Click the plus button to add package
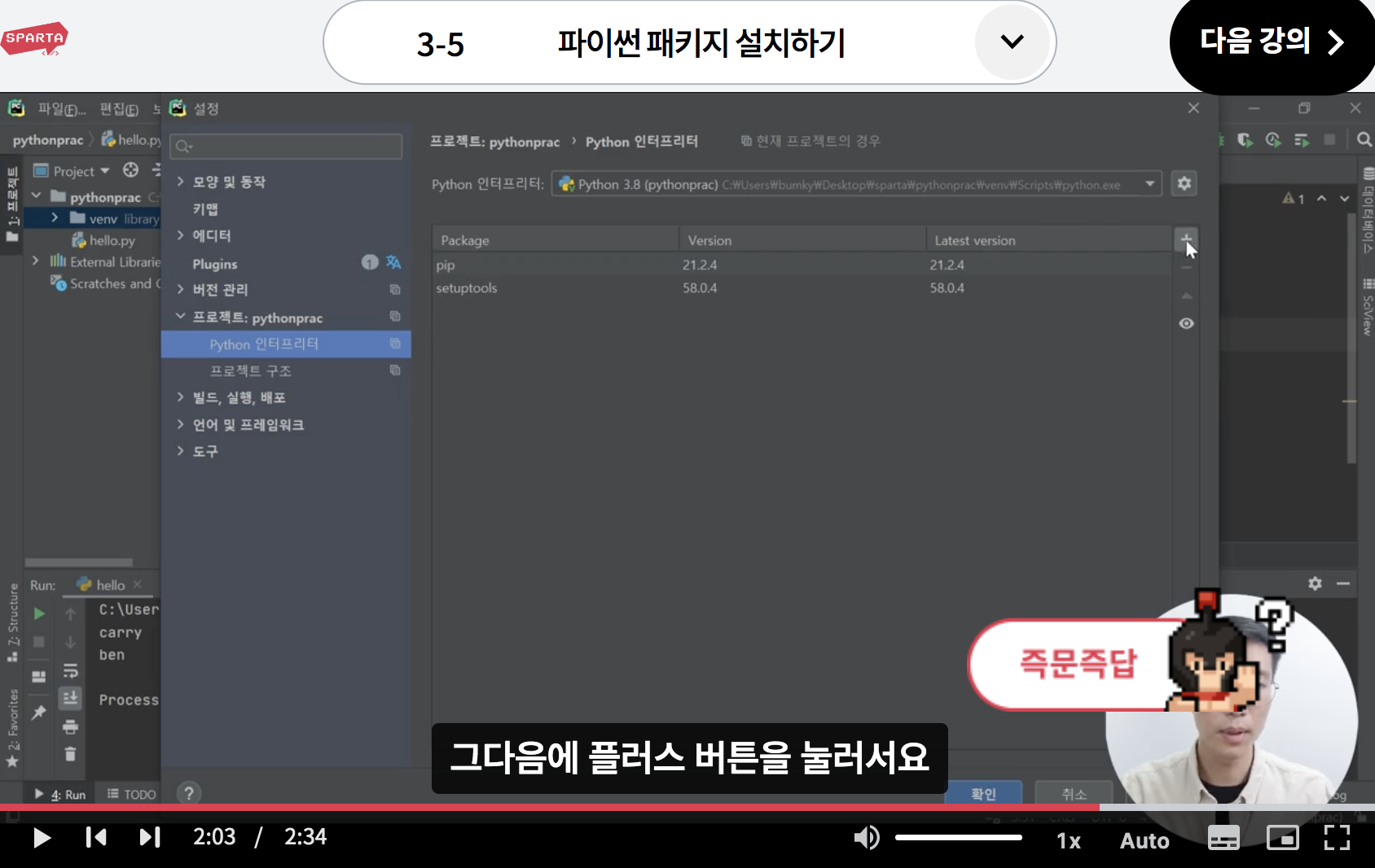The height and width of the screenshot is (868, 1375). pos(1186,239)
